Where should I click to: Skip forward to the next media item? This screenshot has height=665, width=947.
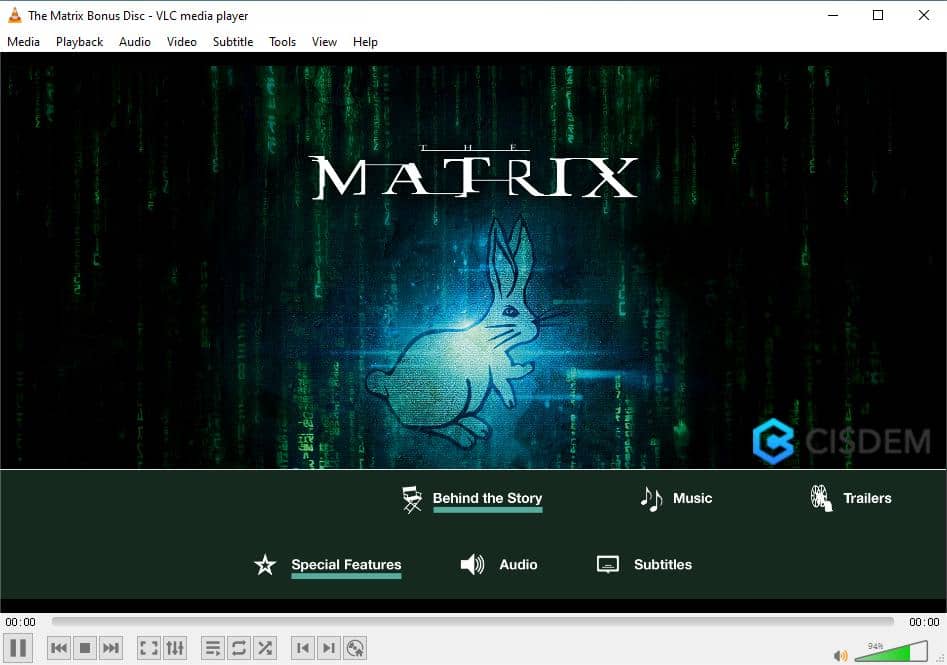click(x=111, y=647)
